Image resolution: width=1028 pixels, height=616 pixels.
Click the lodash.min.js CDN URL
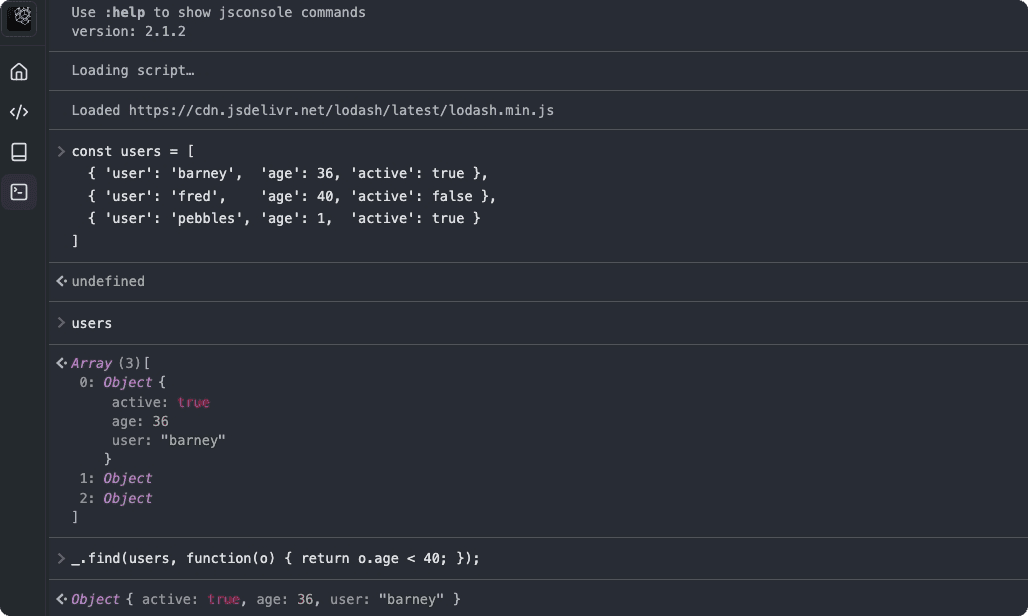(341, 110)
